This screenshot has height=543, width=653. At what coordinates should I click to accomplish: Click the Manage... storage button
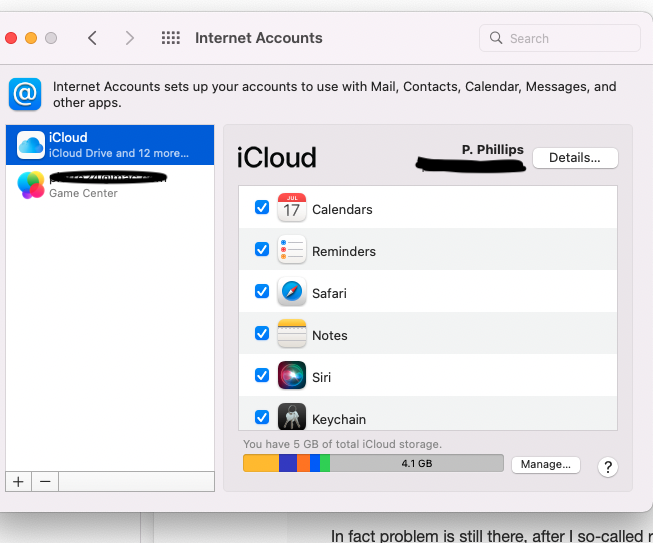point(546,464)
